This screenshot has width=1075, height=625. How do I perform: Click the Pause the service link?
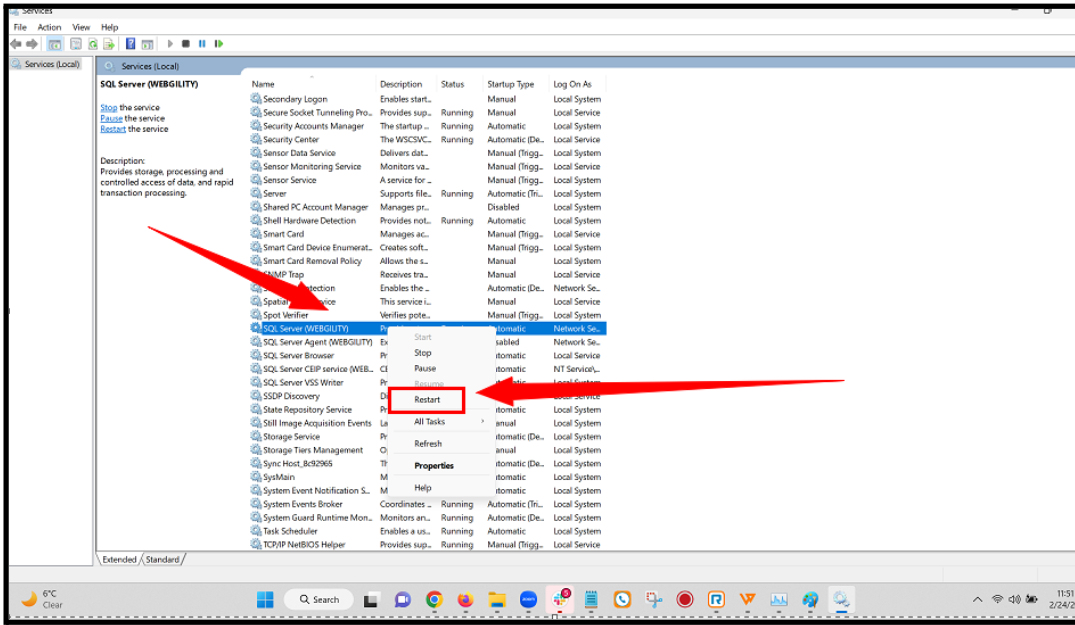coord(111,119)
